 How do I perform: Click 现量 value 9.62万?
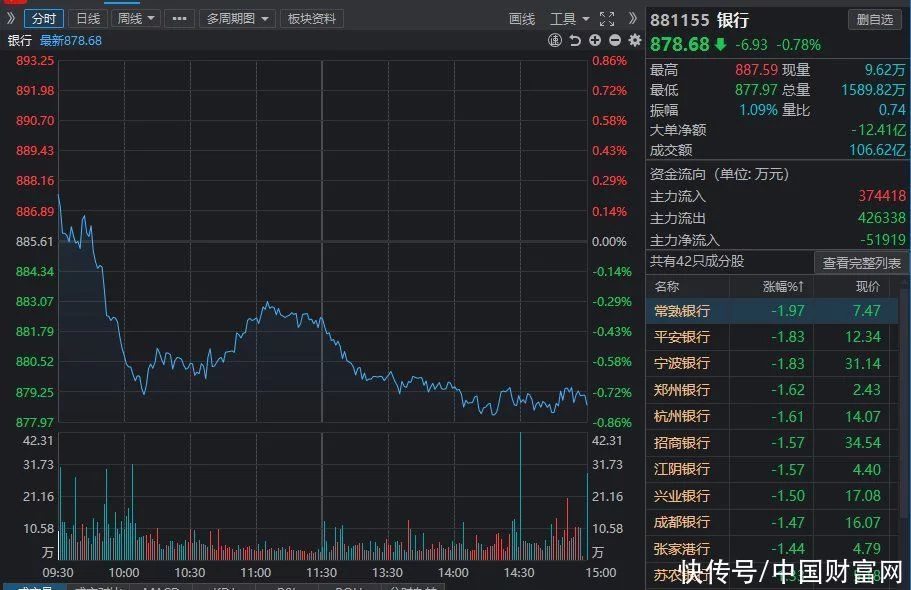tap(885, 70)
